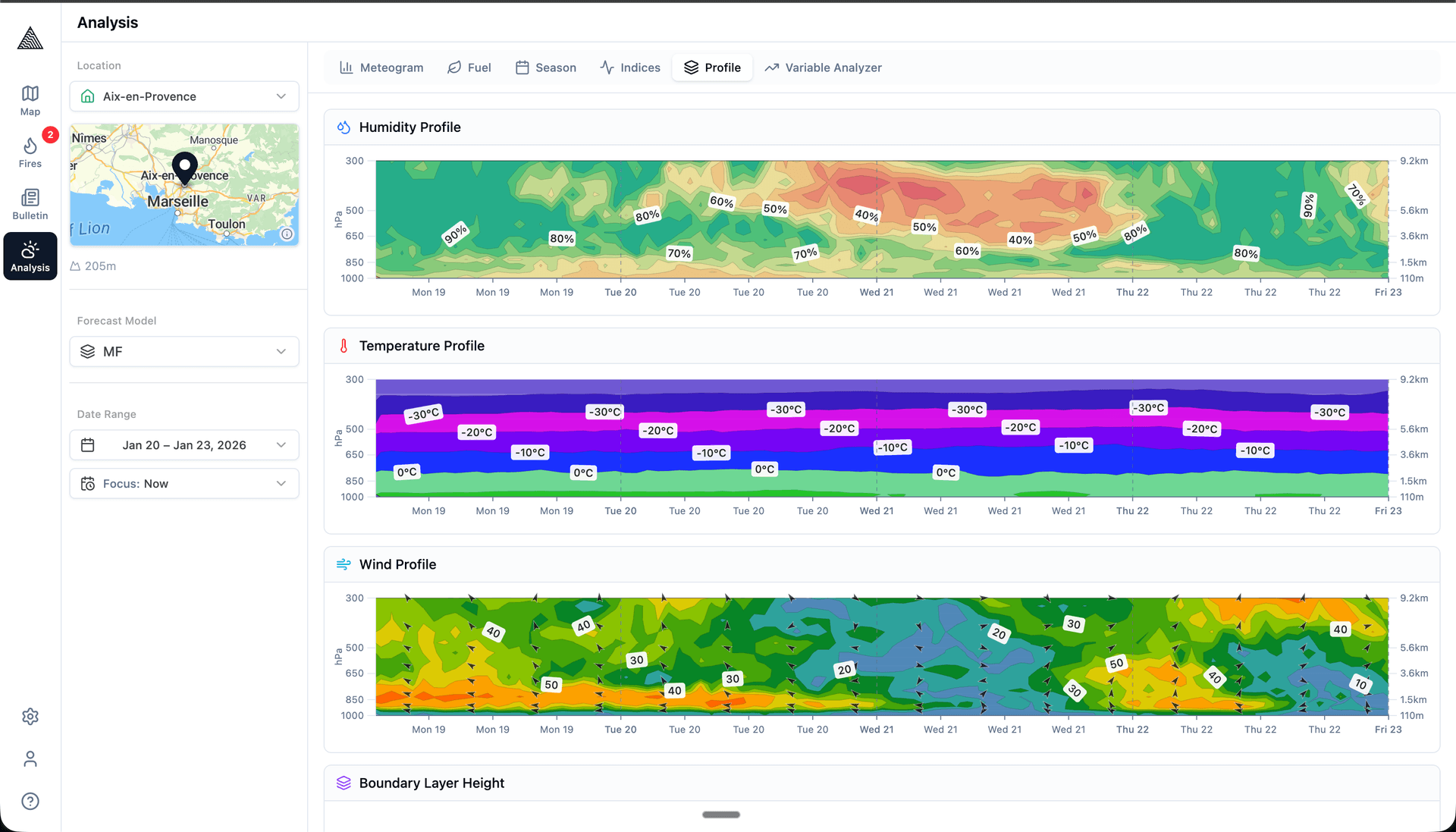Open the settings gear in the sidebar
Screen dimensions: 1456x832
[30, 717]
